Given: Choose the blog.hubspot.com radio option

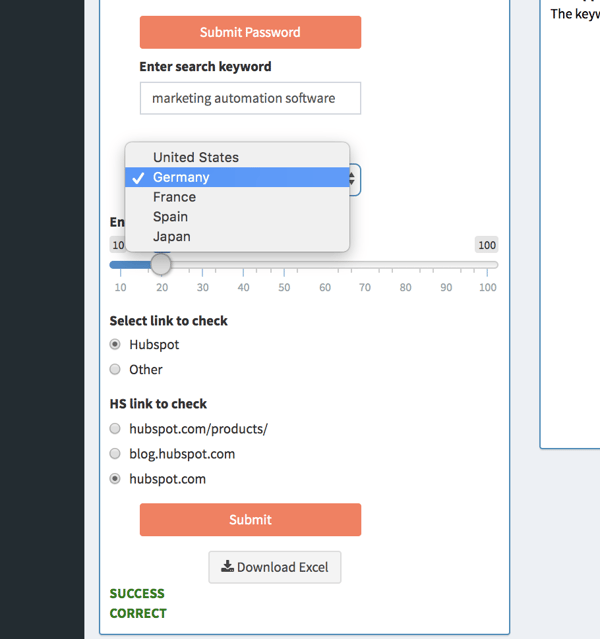Looking at the screenshot, I should (x=115, y=454).
